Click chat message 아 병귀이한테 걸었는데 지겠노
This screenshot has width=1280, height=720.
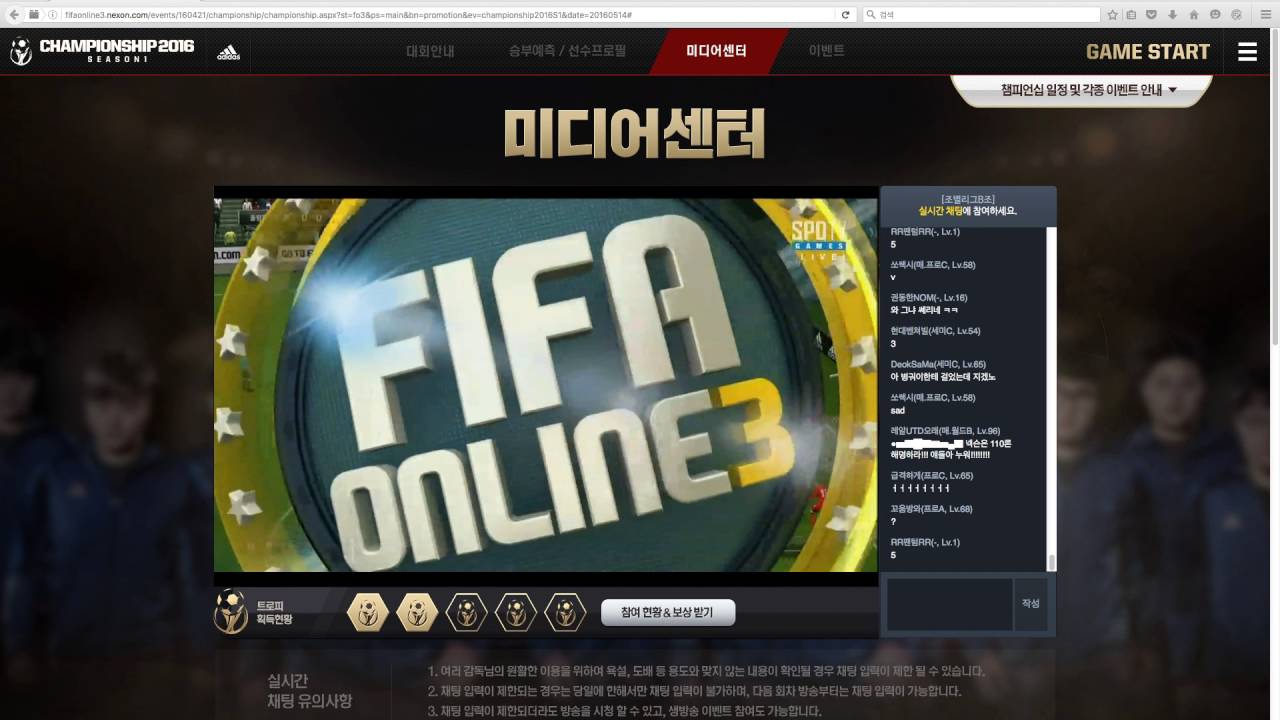tap(943, 377)
